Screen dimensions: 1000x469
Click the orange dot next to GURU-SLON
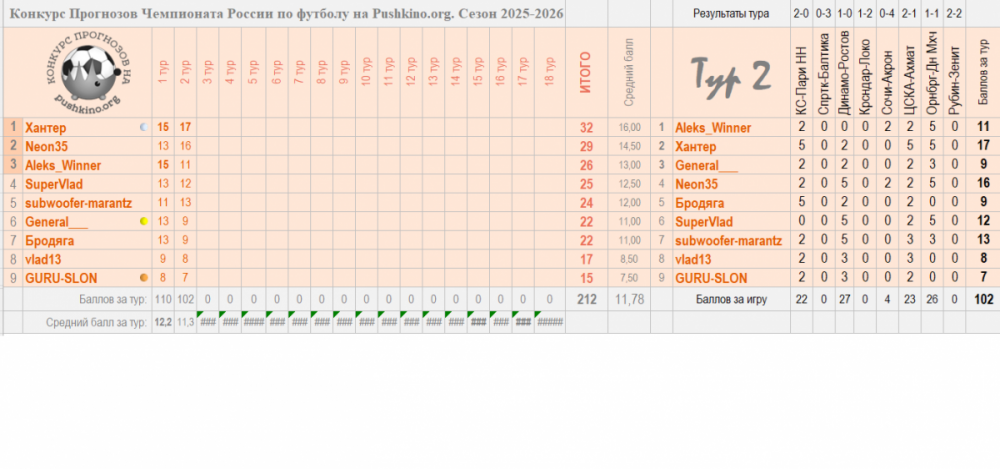coord(143,278)
